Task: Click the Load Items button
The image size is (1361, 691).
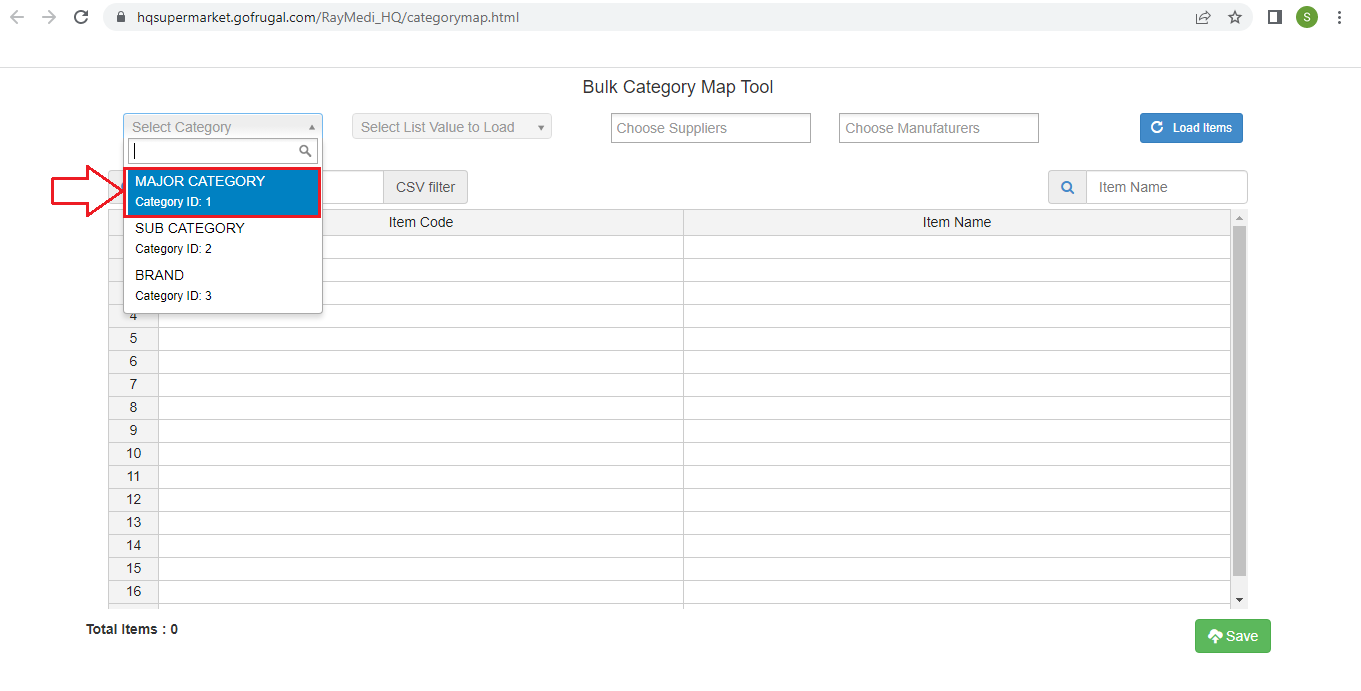Action: [1191, 128]
